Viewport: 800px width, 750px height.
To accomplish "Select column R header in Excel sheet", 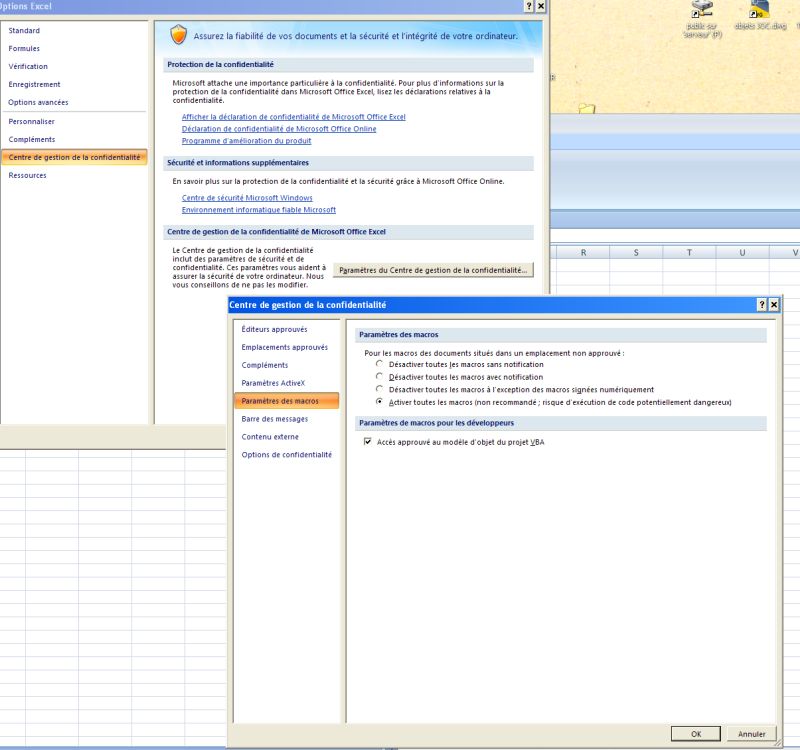I will click(x=583, y=253).
